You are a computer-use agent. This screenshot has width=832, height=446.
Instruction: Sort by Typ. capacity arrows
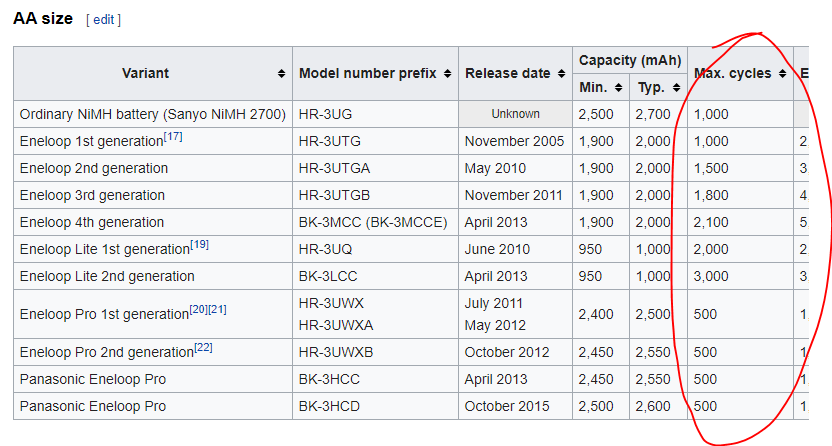click(677, 88)
